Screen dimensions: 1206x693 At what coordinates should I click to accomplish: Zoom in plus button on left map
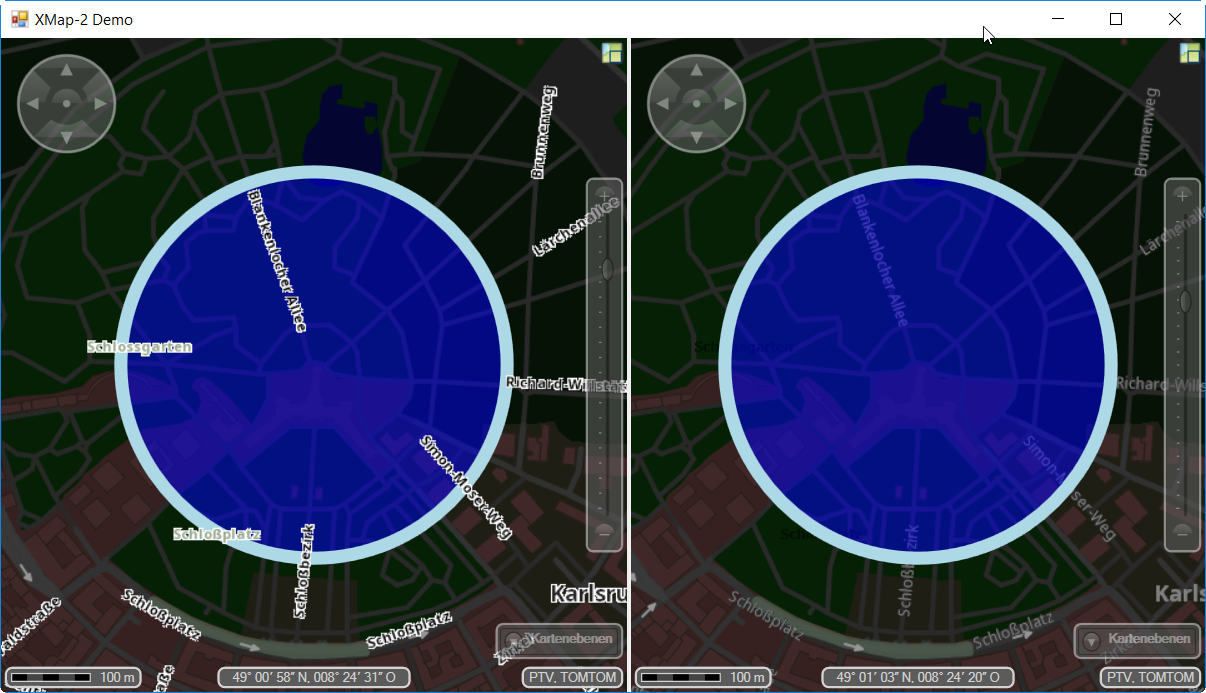click(x=604, y=195)
